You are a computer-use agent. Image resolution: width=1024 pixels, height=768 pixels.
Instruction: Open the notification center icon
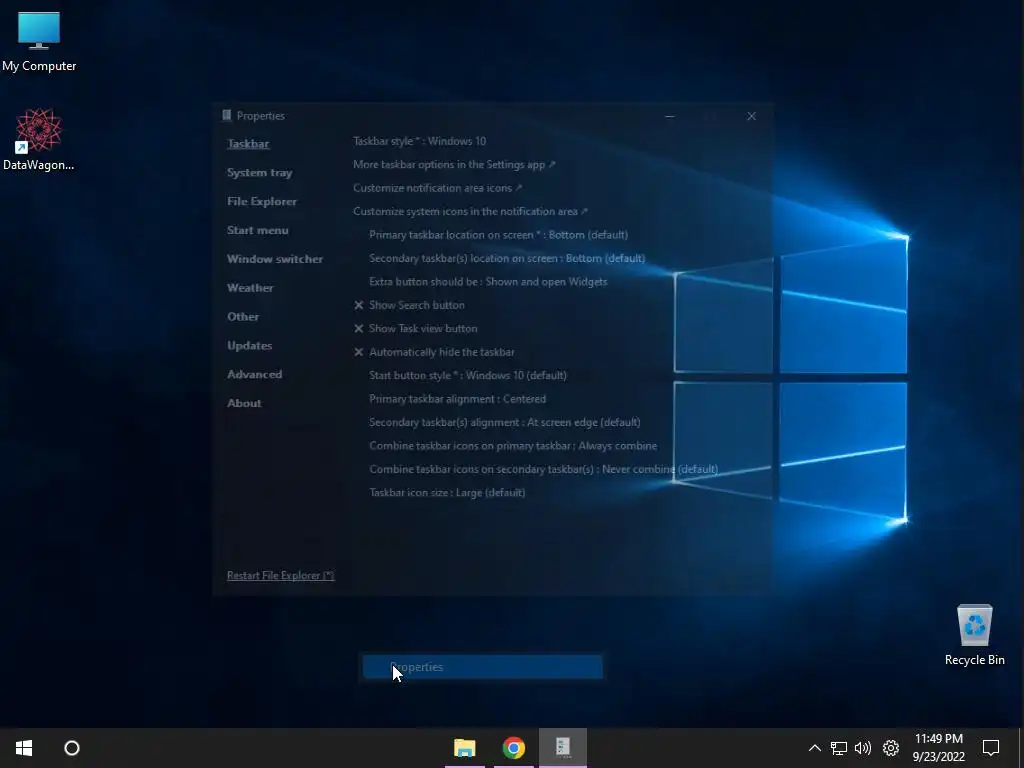(991, 748)
